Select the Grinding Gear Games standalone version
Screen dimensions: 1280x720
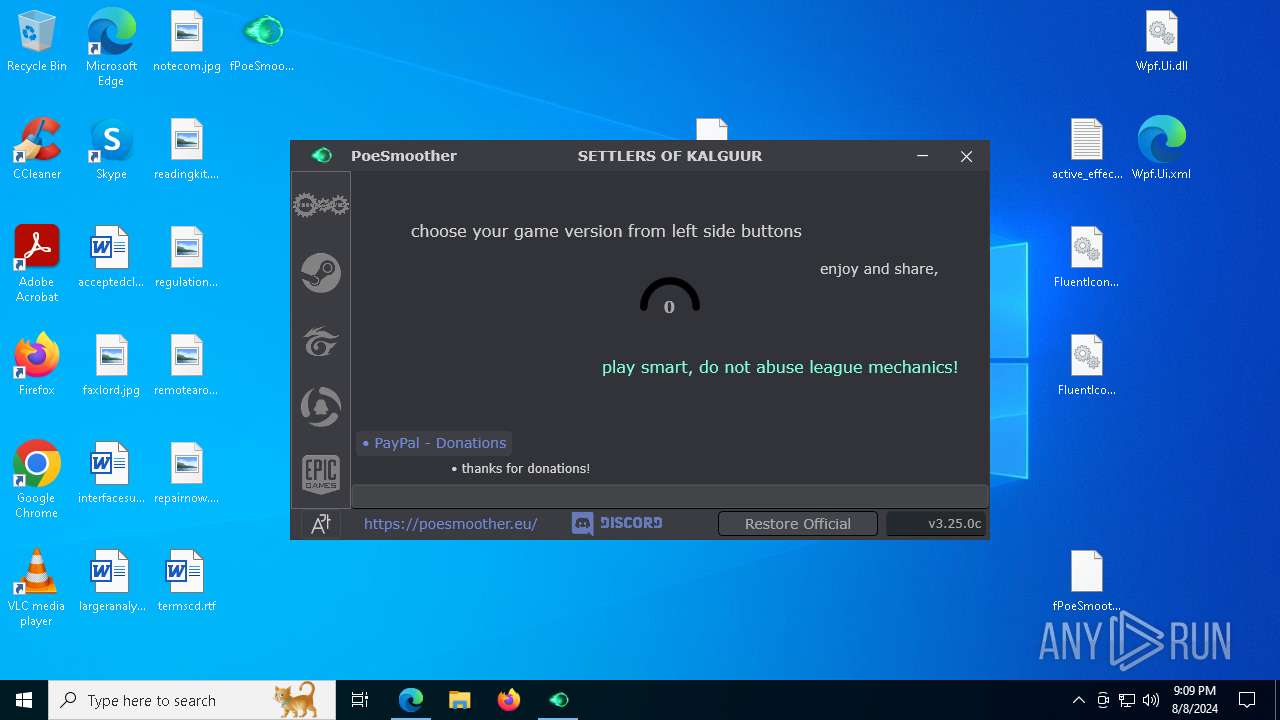coord(321,206)
